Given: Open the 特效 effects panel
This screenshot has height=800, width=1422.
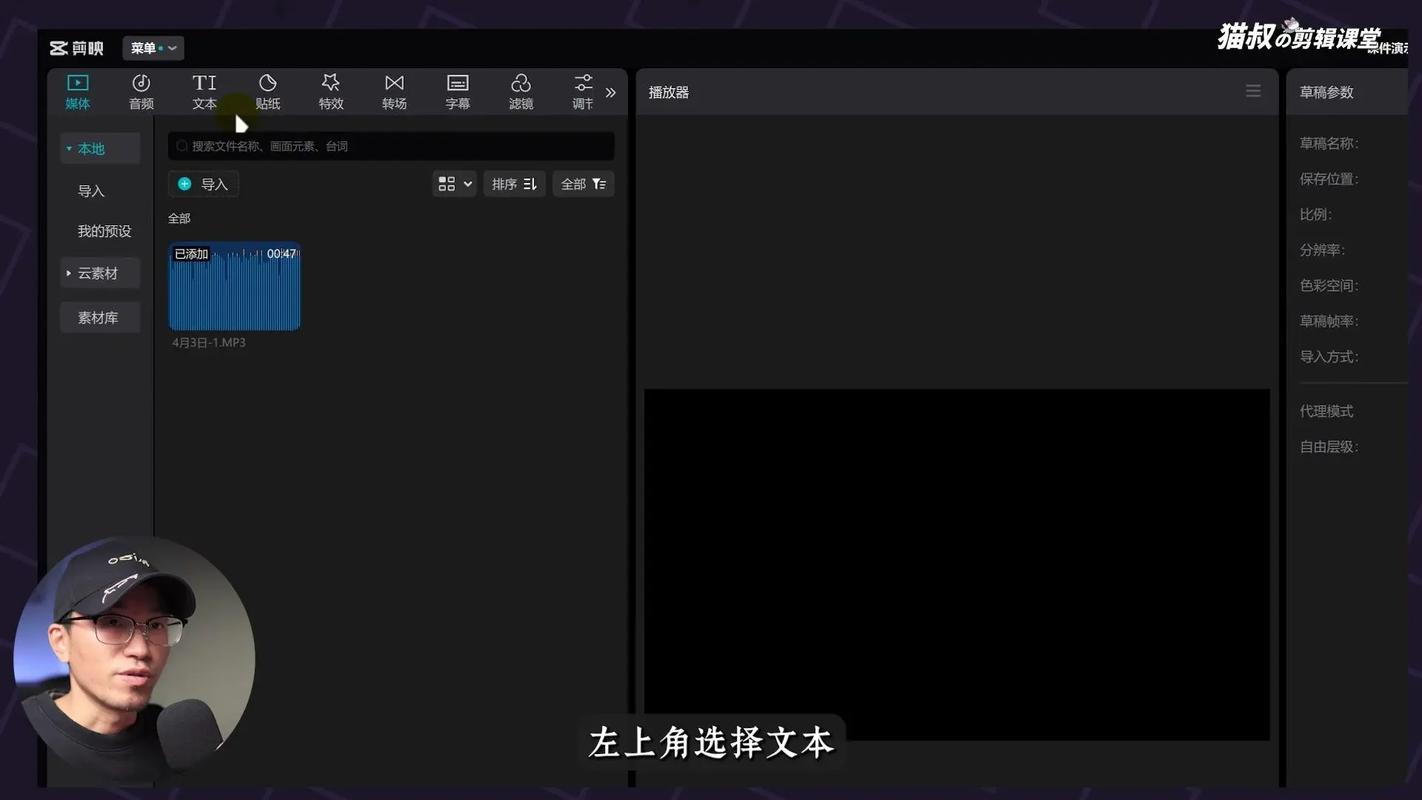Looking at the screenshot, I should click(330, 91).
